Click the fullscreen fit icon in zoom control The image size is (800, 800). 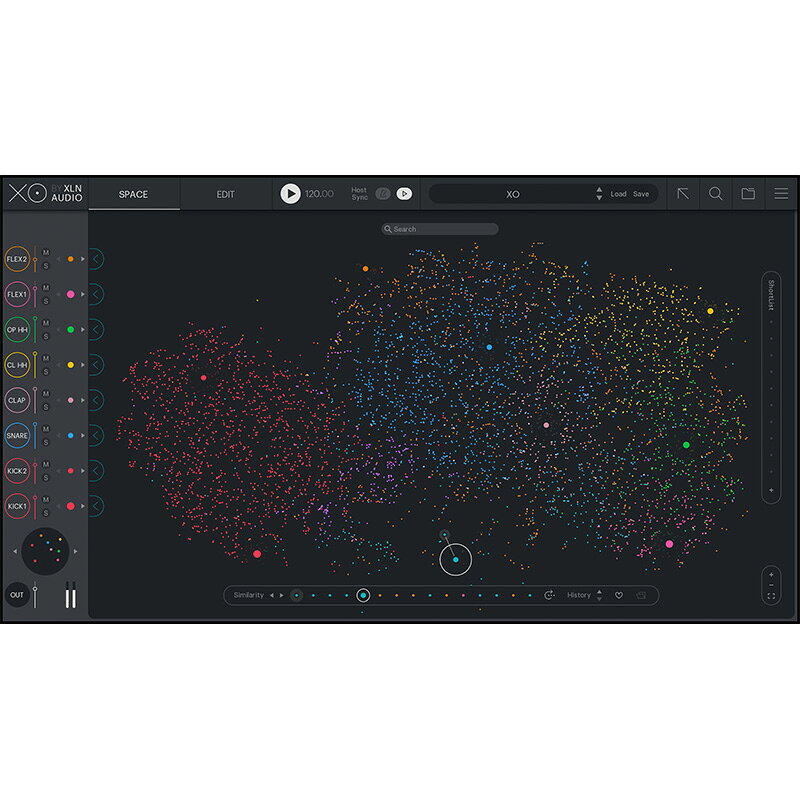tap(771, 597)
